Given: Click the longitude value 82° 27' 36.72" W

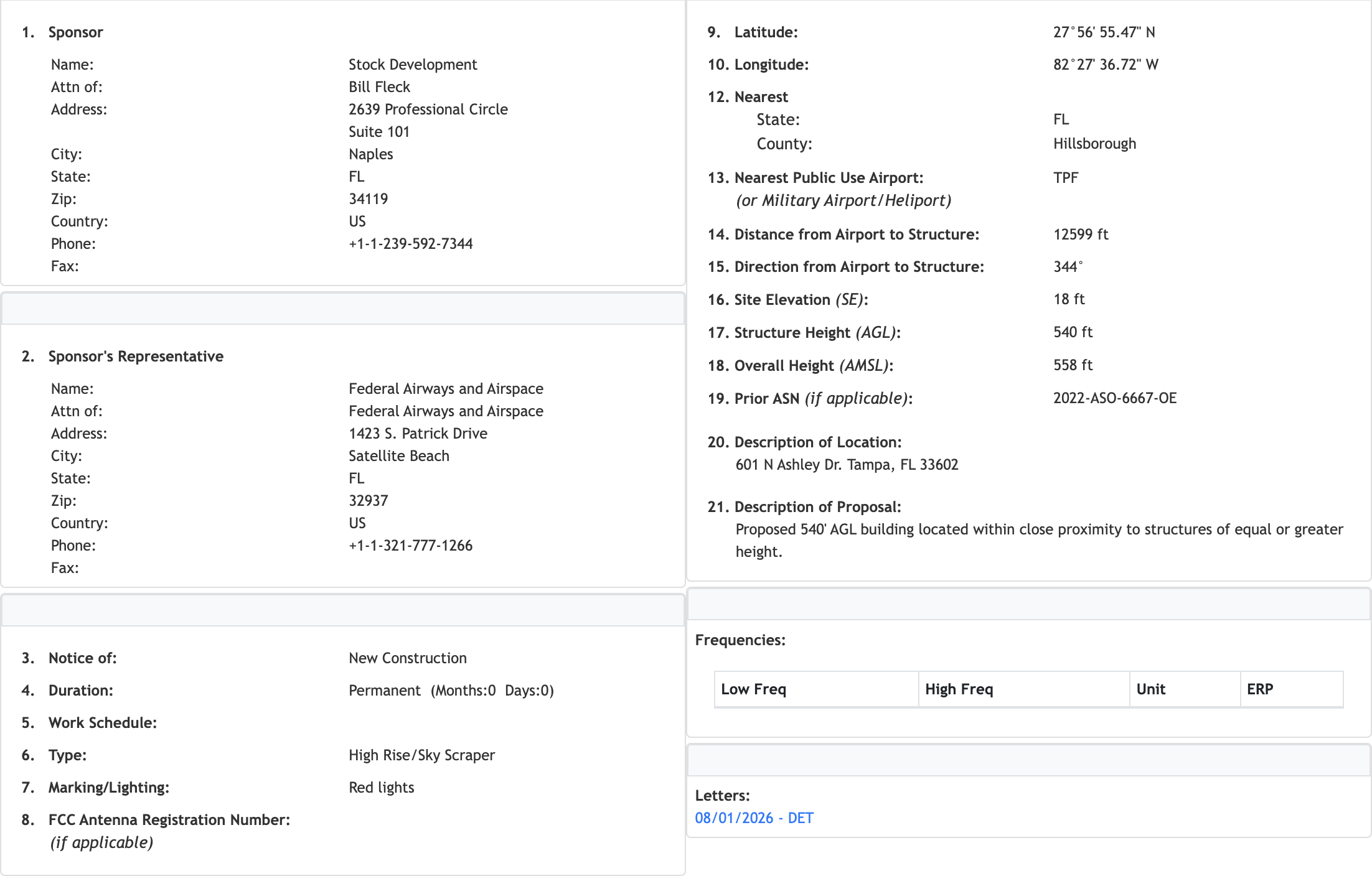Looking at the screenshot, I should tap(1105, 65).
